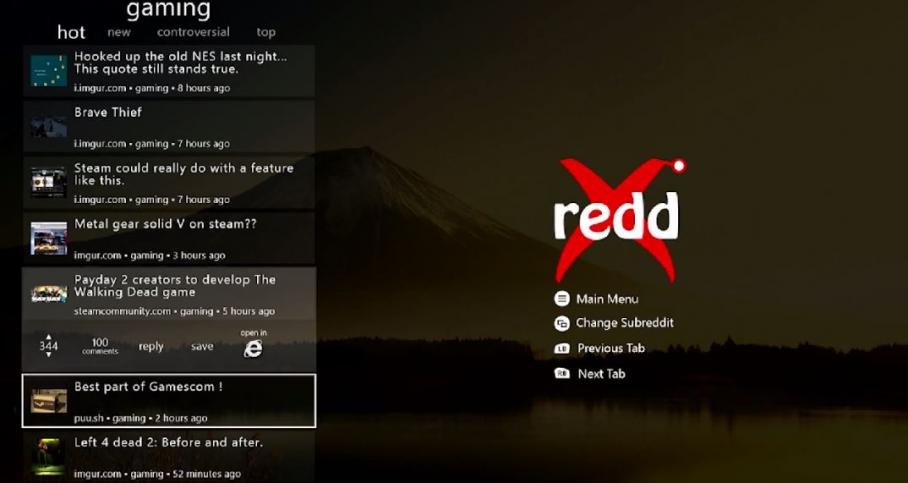Click the Left 4 dead 2 thumbnail
Screen dimensions: 908x483
pyautogui.click(x=48, y=455)
